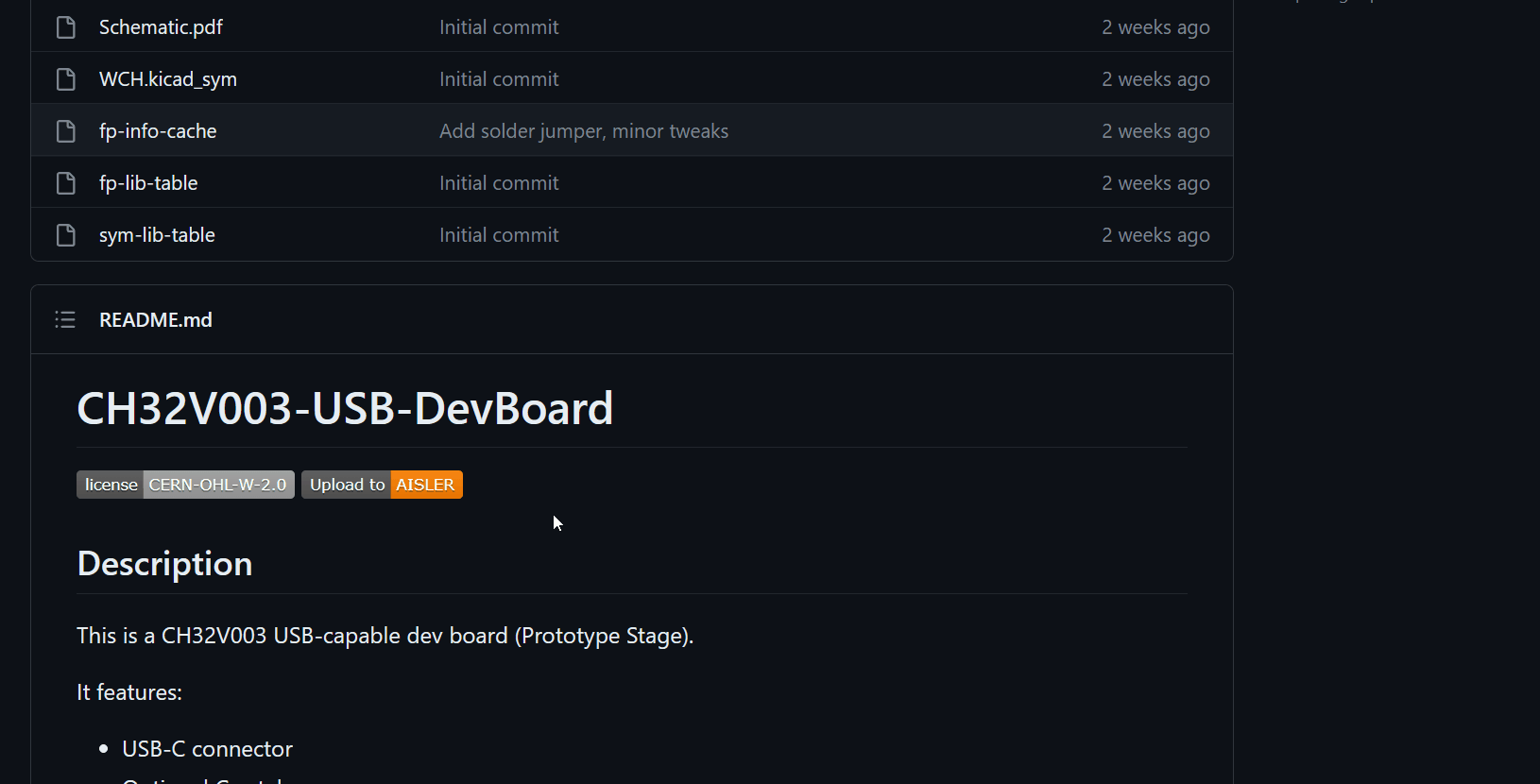Viewport: 1540px width, 784px height.
Task: Click '2 weeks ago' for WCH.kicad_sym
Action: 1155,79
